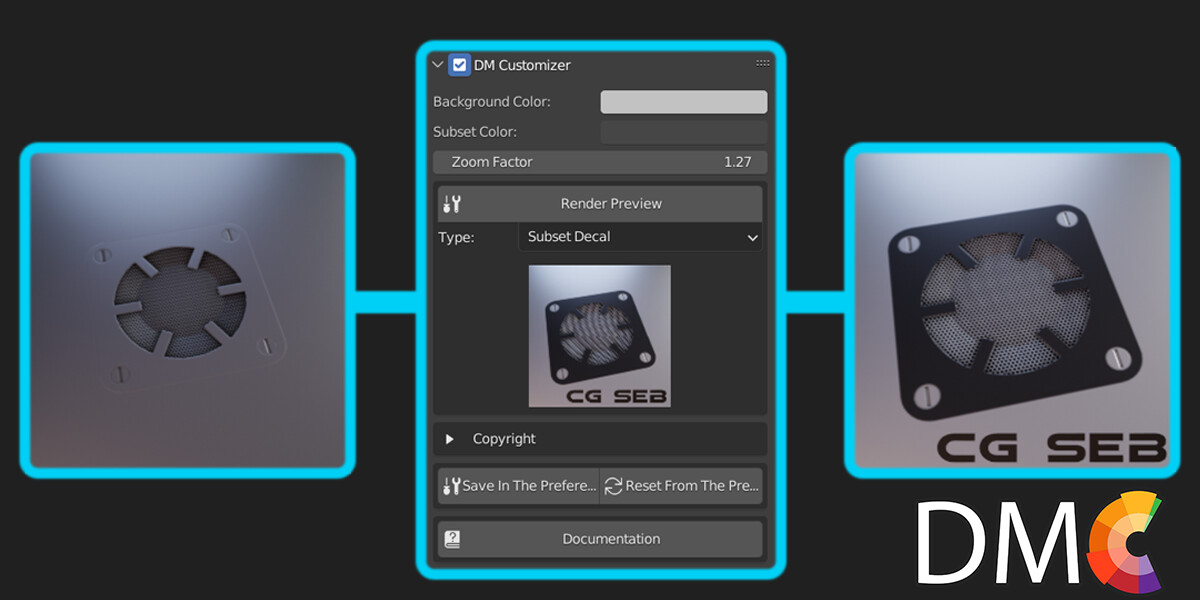
Task: Click the DM Customizer panel title
Action: point(522,64)
